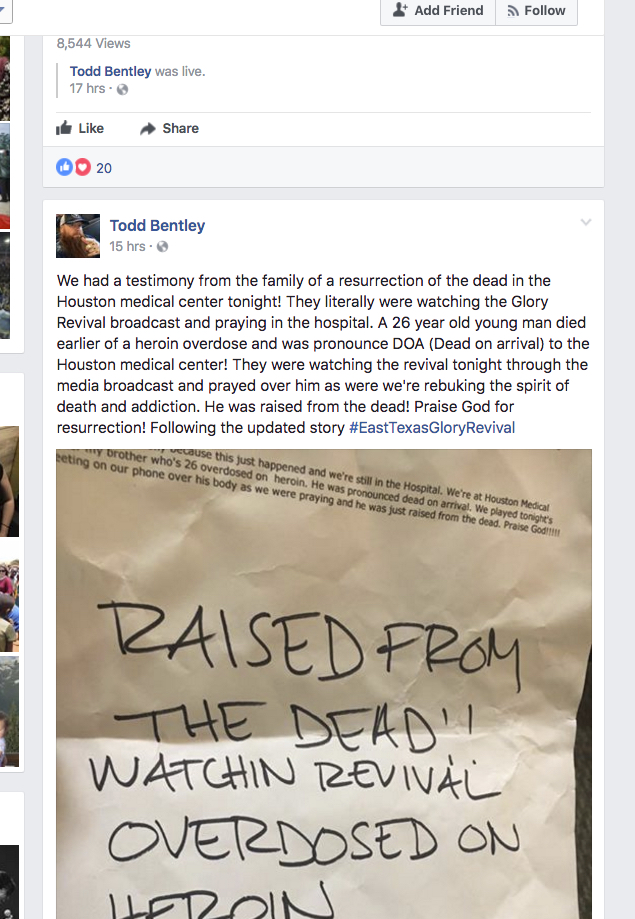Click Todd Bentley link in 'was live' line
The image size is (635, 919).
coord(110,72)
